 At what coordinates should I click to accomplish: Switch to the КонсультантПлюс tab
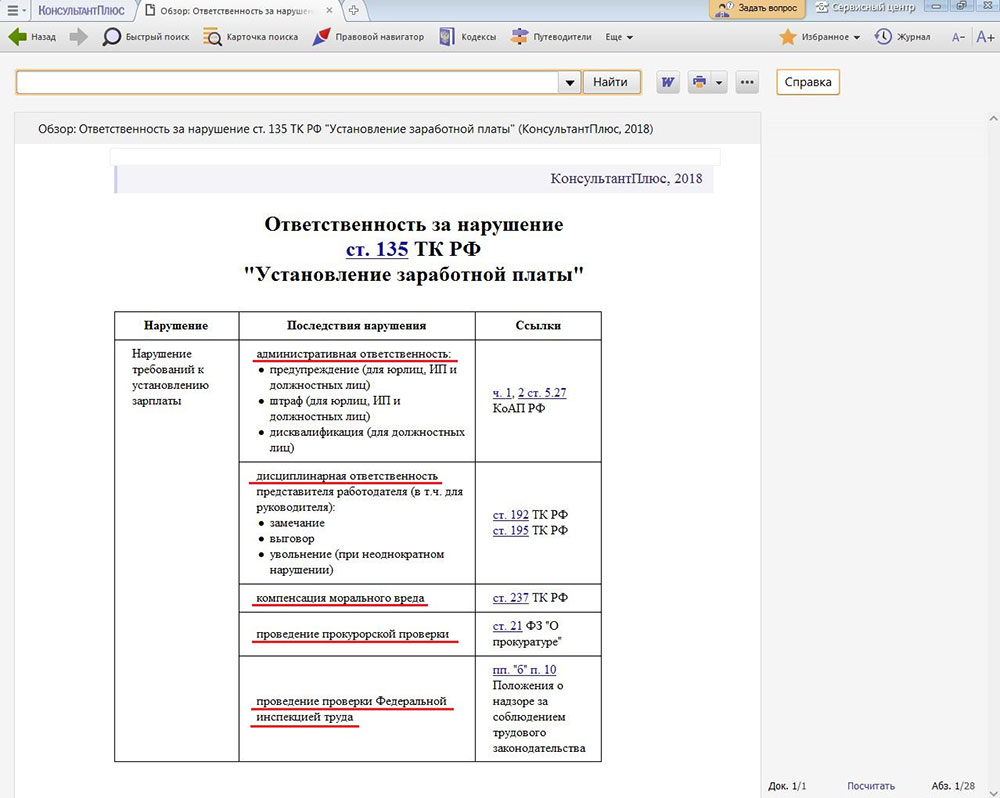coord(81,10)
